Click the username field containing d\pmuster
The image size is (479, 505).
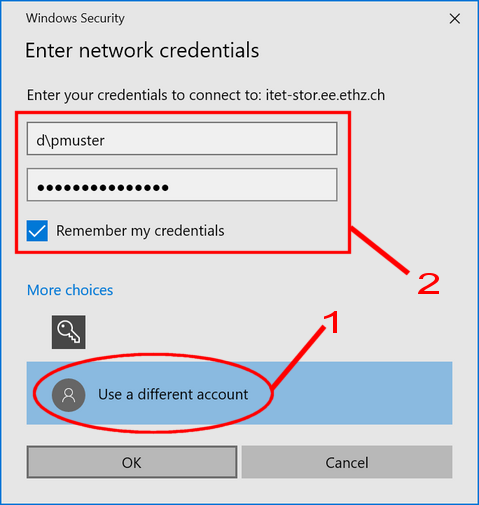(x=182, y=139)
